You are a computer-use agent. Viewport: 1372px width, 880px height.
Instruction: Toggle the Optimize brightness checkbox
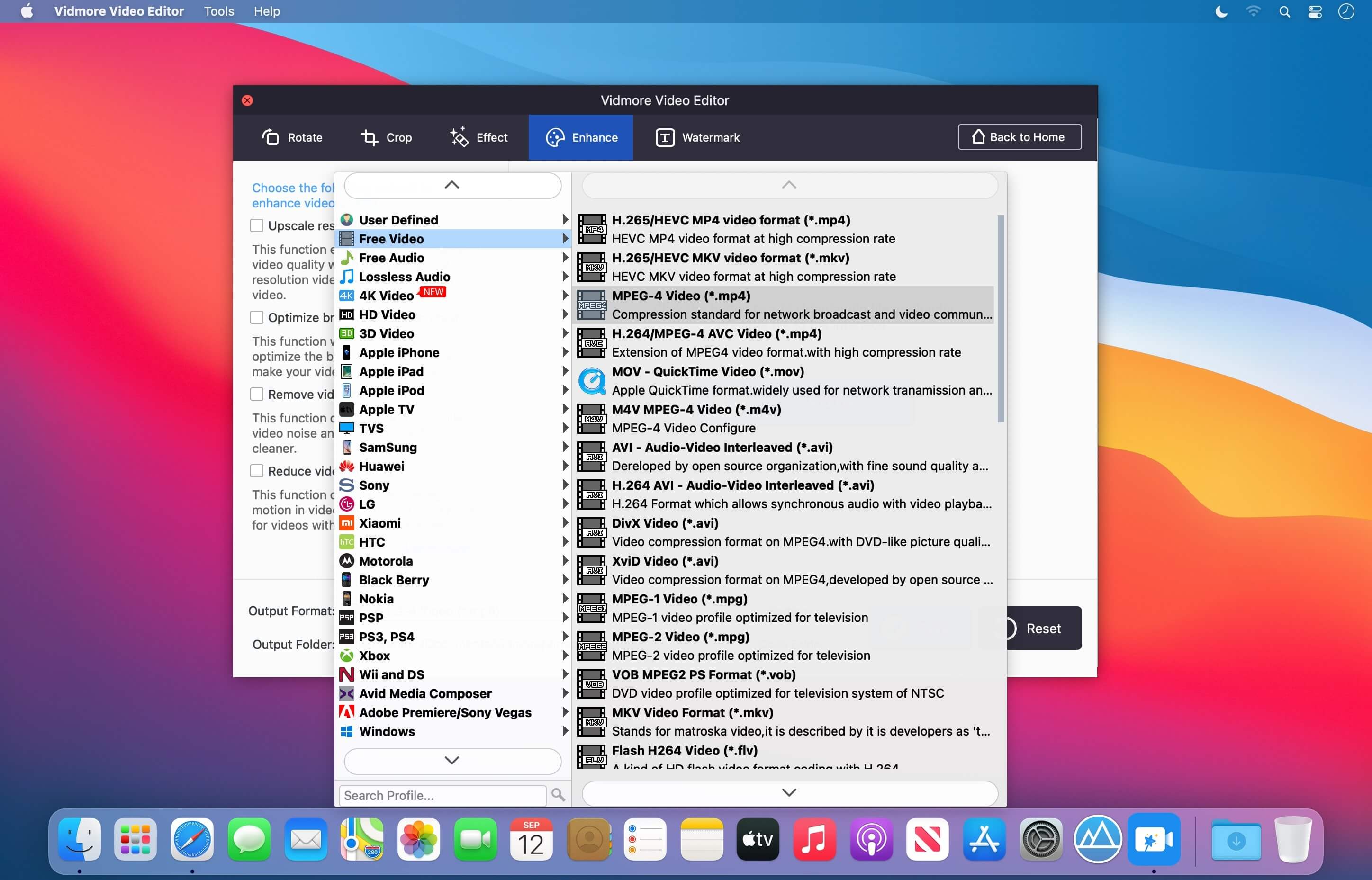257,317
